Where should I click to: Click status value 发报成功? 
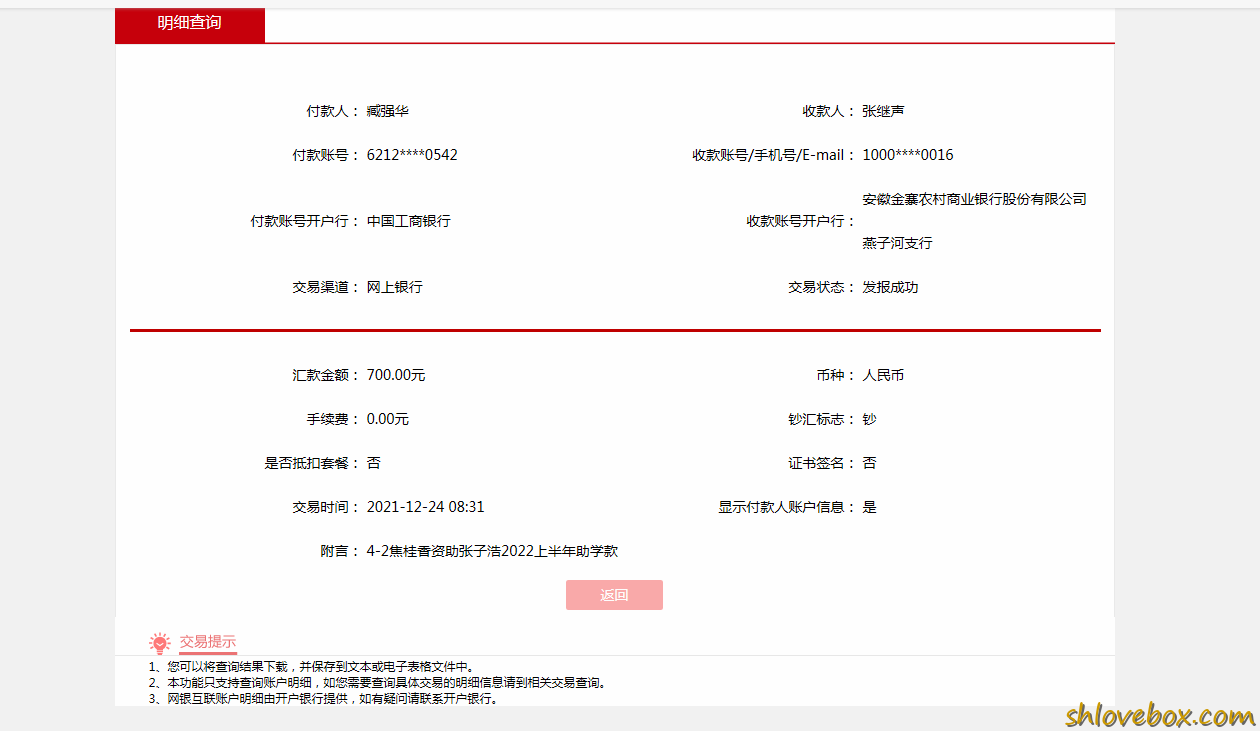click(891, 287)
